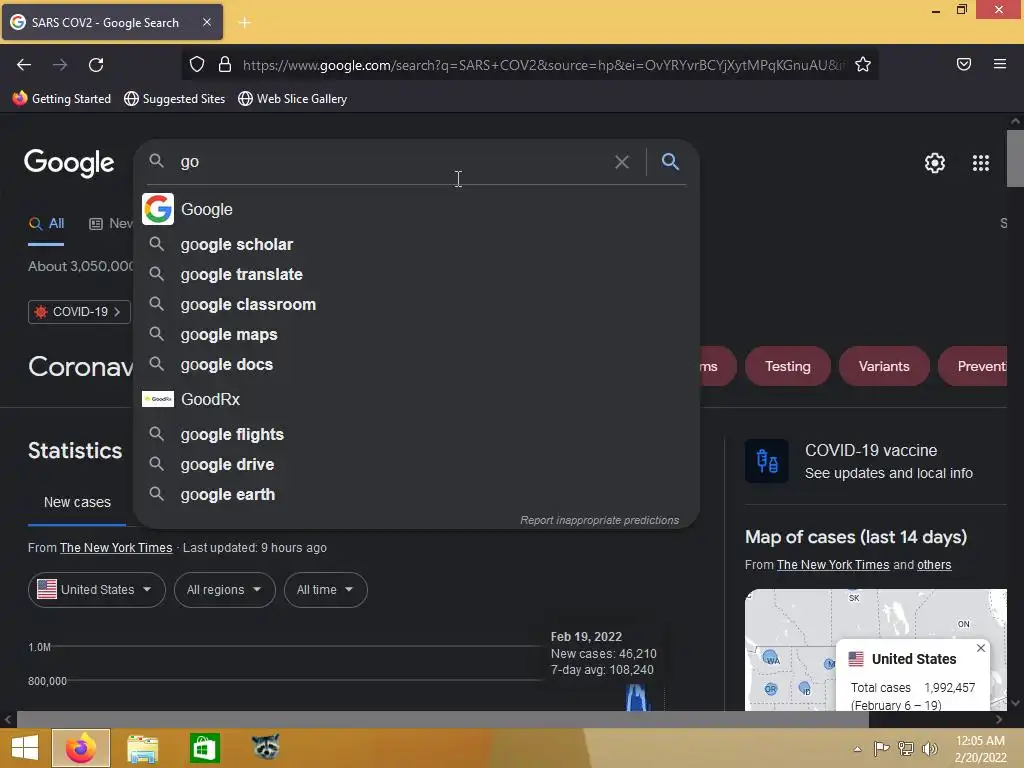Open the United States country dropdown
The height and width of the screenshot is (768, 1024).
pos(97,590)
